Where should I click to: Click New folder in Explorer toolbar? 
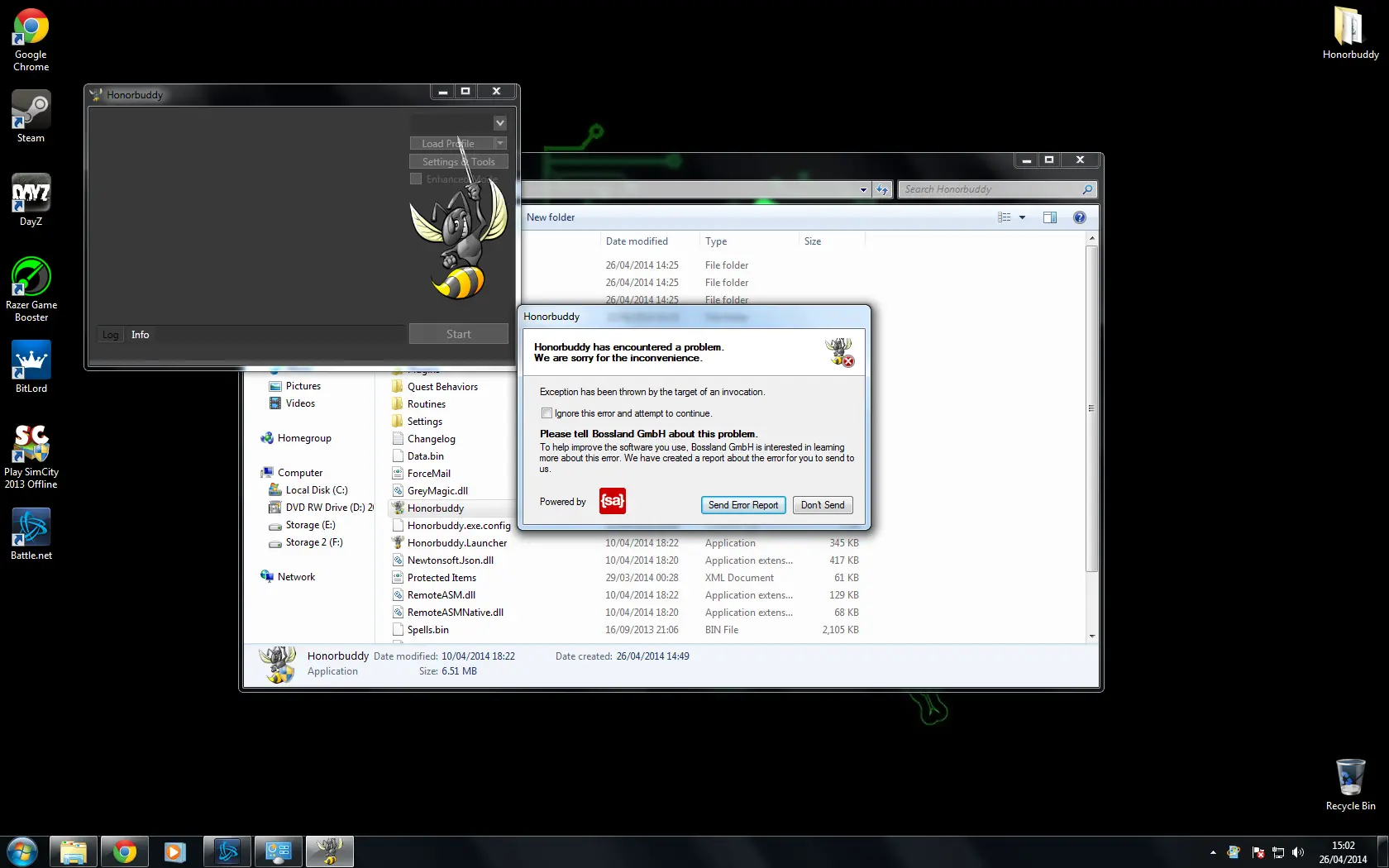pyautogui.click(x=551, y=217)
